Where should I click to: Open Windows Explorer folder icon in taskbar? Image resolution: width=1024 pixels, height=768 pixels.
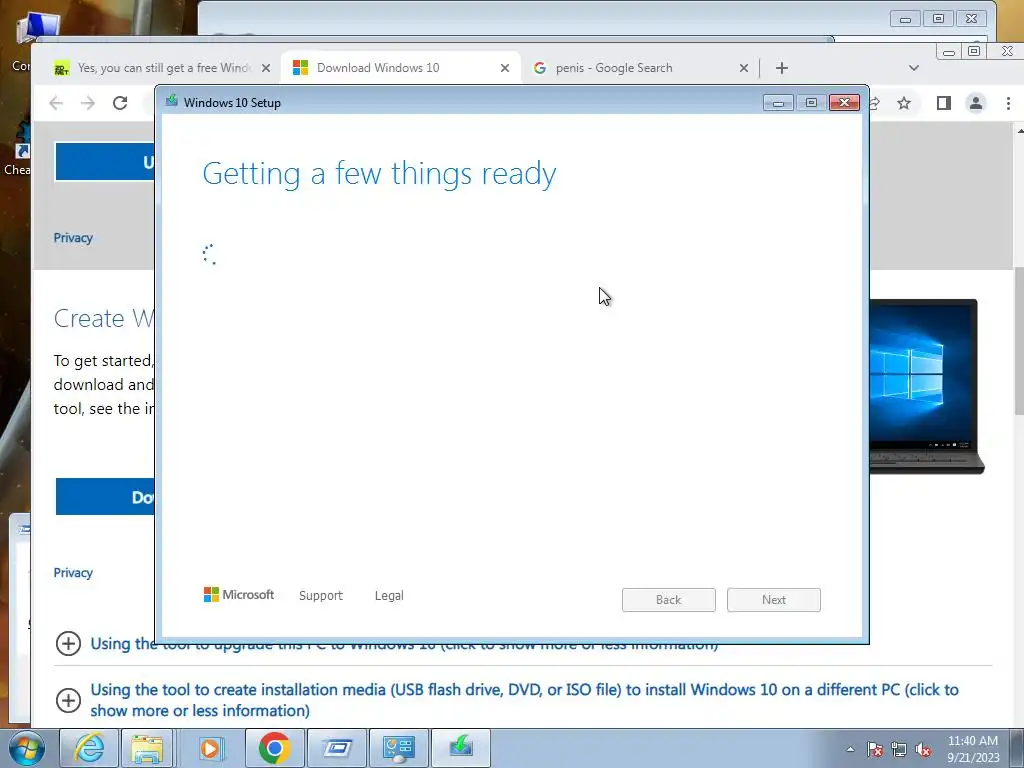[x=147, y=748]
